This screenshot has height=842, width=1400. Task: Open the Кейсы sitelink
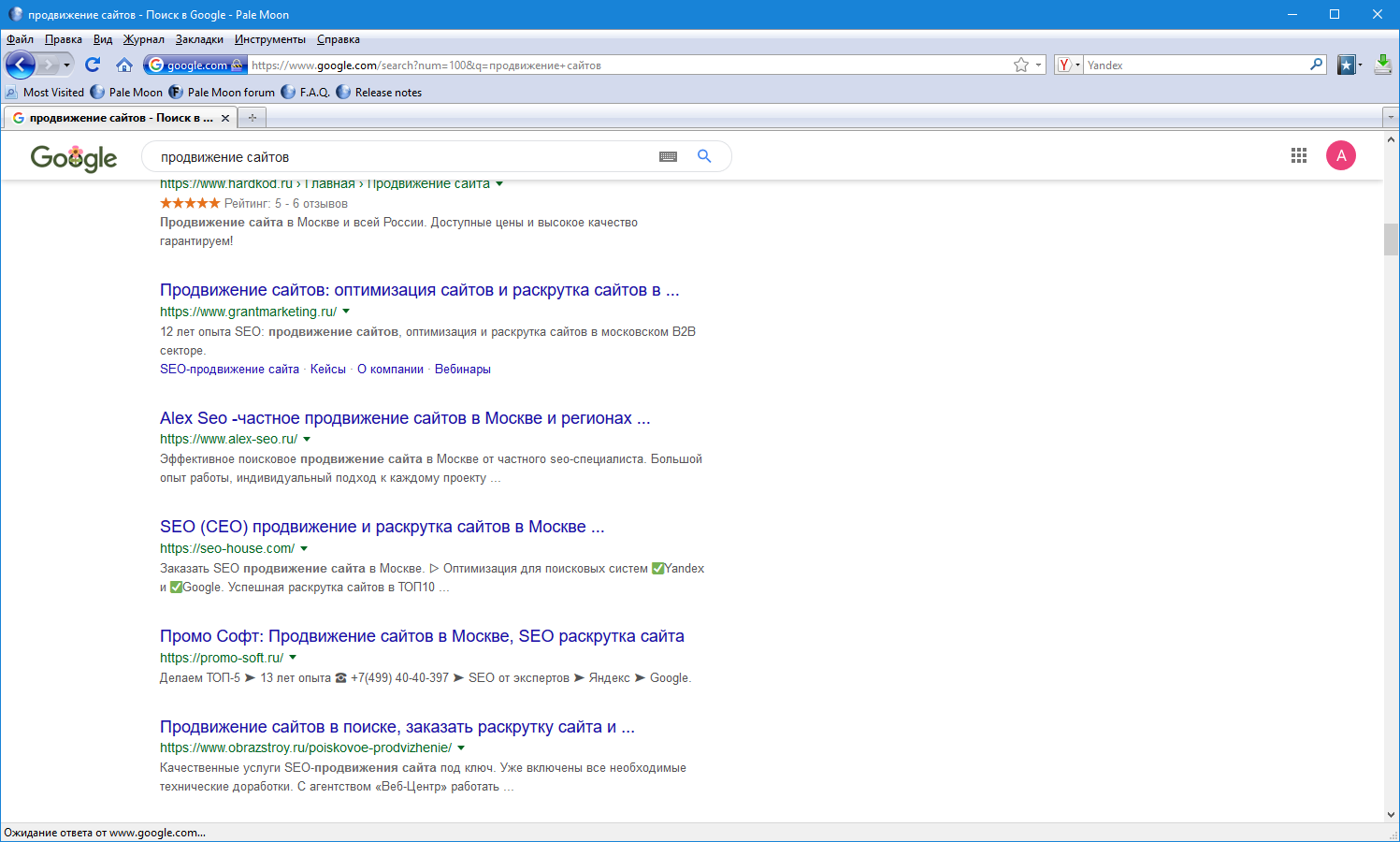point(328,370)
